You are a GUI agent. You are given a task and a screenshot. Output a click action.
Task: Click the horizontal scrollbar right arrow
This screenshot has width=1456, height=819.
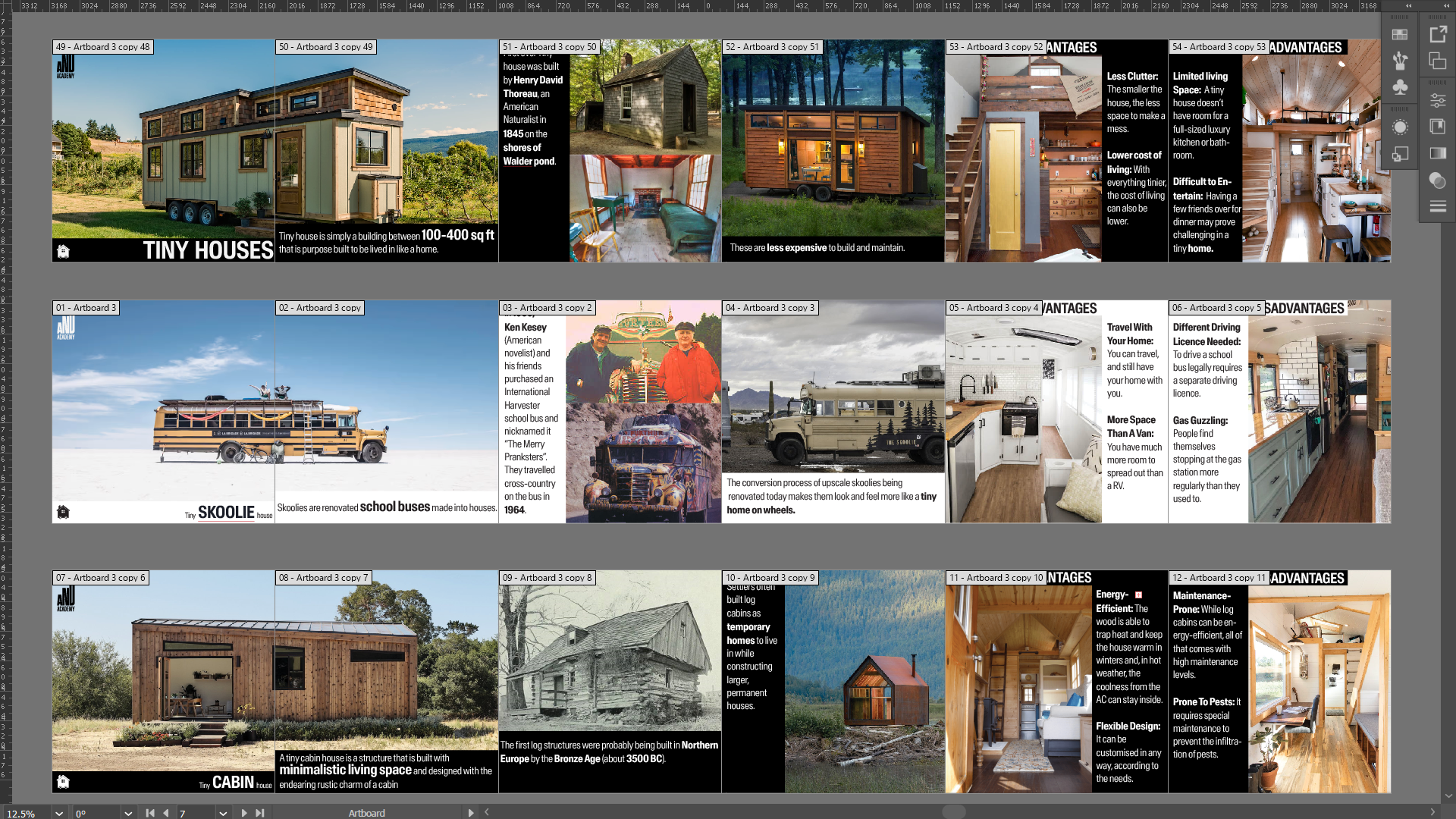pos(1432,812)
